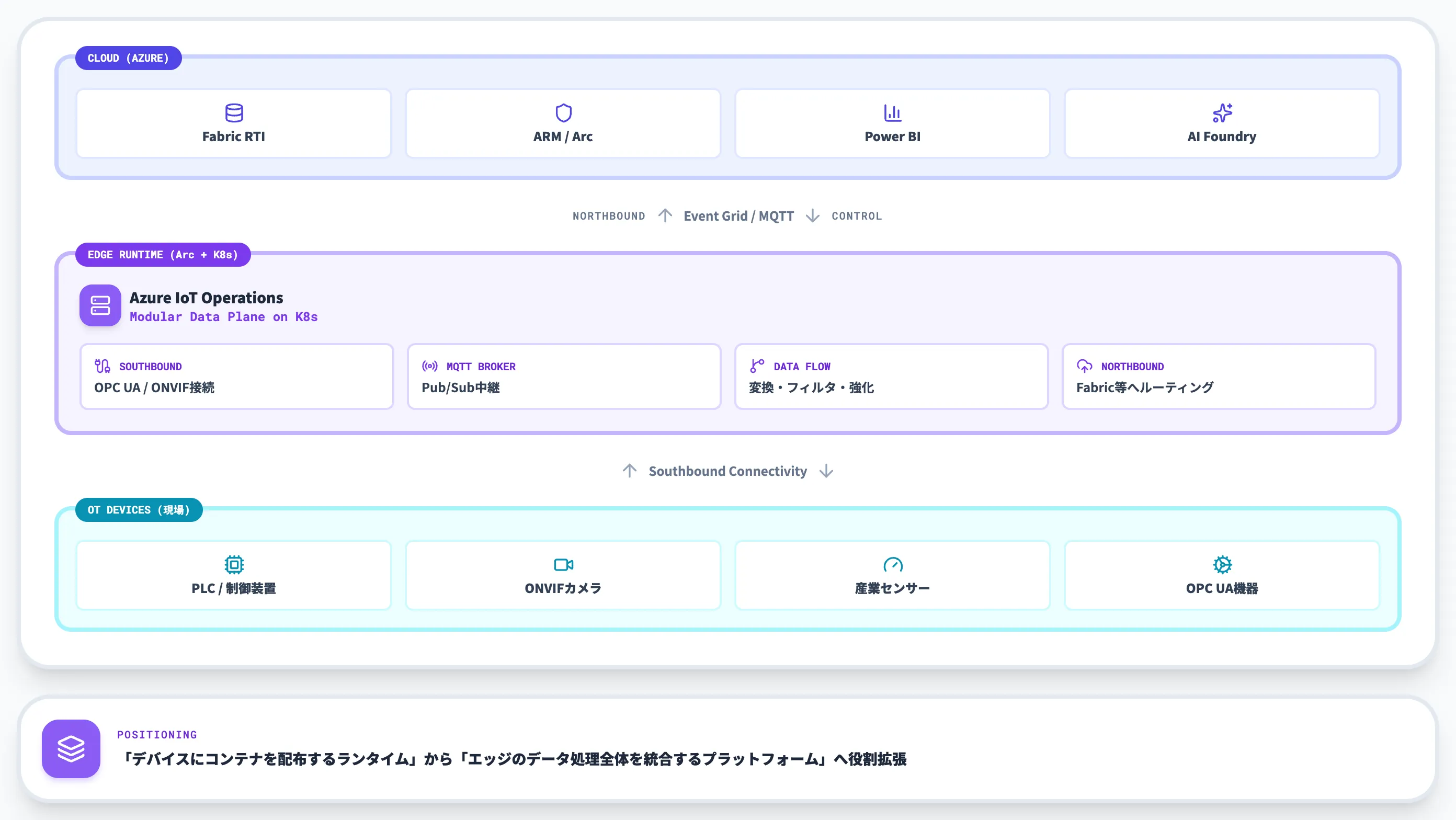Click the Fabric RTI database icon
This screenshot has width=1456, height=820.
[x=234, y=113]
